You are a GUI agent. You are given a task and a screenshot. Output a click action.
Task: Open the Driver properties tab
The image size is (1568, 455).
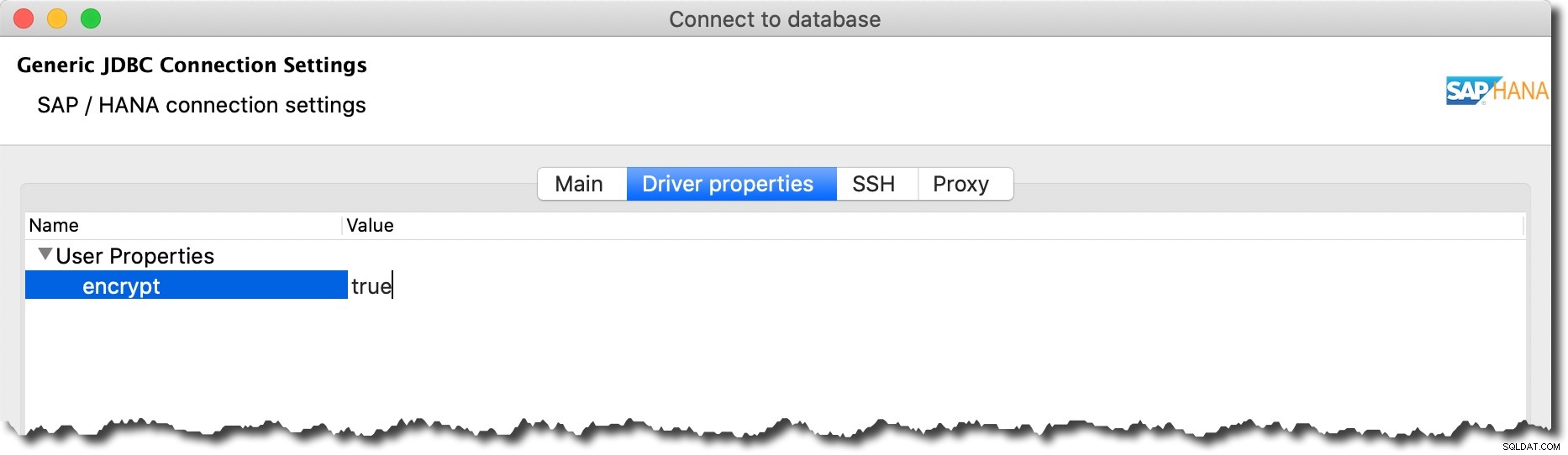pyautogui.click(x=729, y=184)
